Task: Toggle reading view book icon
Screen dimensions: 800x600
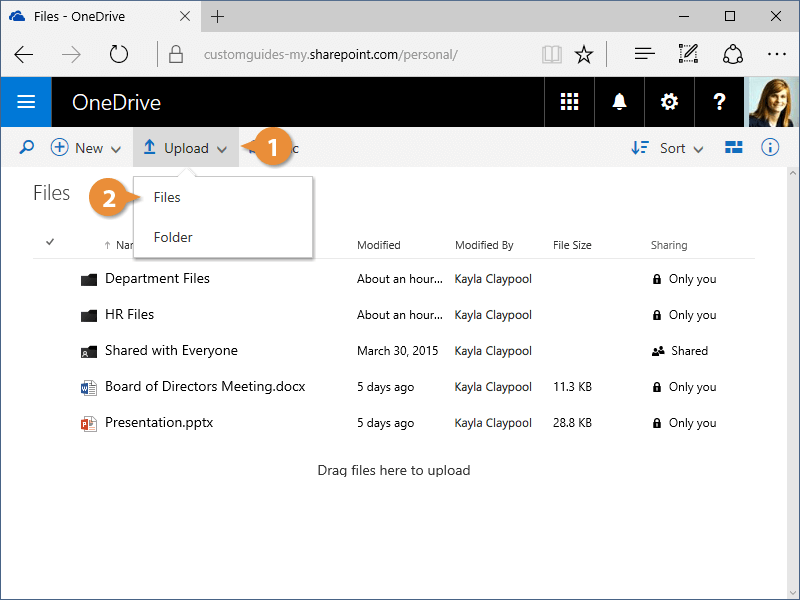Action: [552, 54]
